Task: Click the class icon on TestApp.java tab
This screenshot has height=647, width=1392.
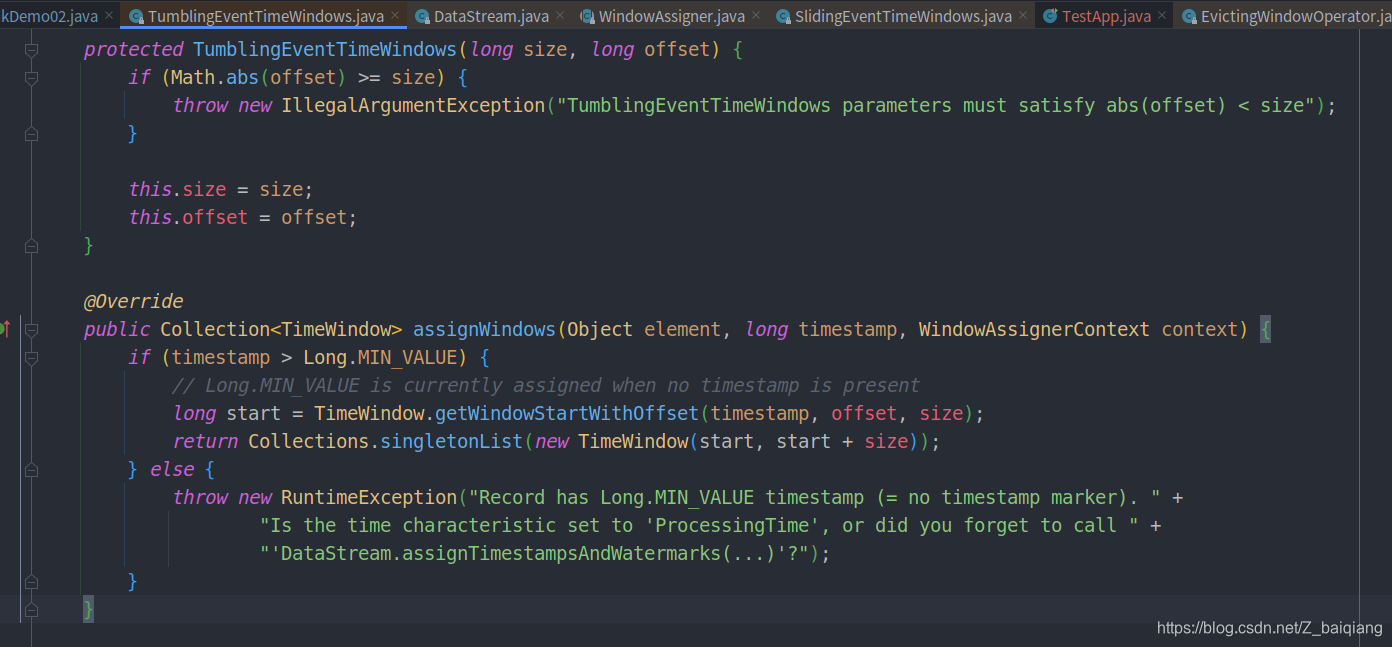Action: click(x=1050, y=16)
